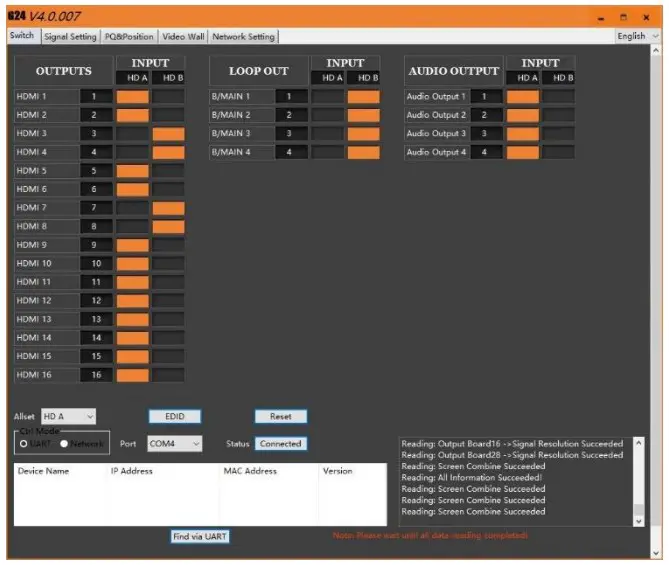The image size is (669, 565).
Task: Switch HDMI 15 to input HD B
Action: (169, 356)
